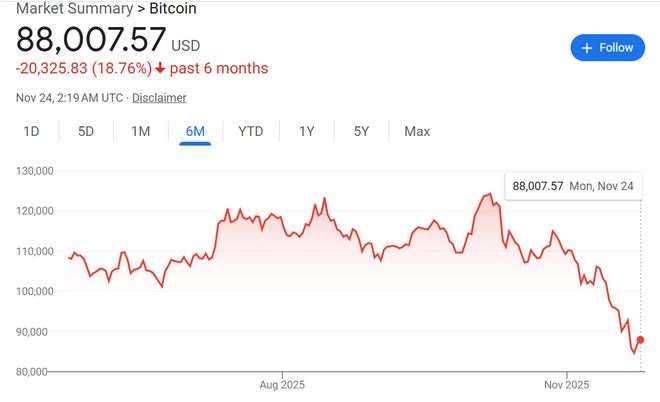
Task: Show the 1M chart range
Action: coord(141,131)
